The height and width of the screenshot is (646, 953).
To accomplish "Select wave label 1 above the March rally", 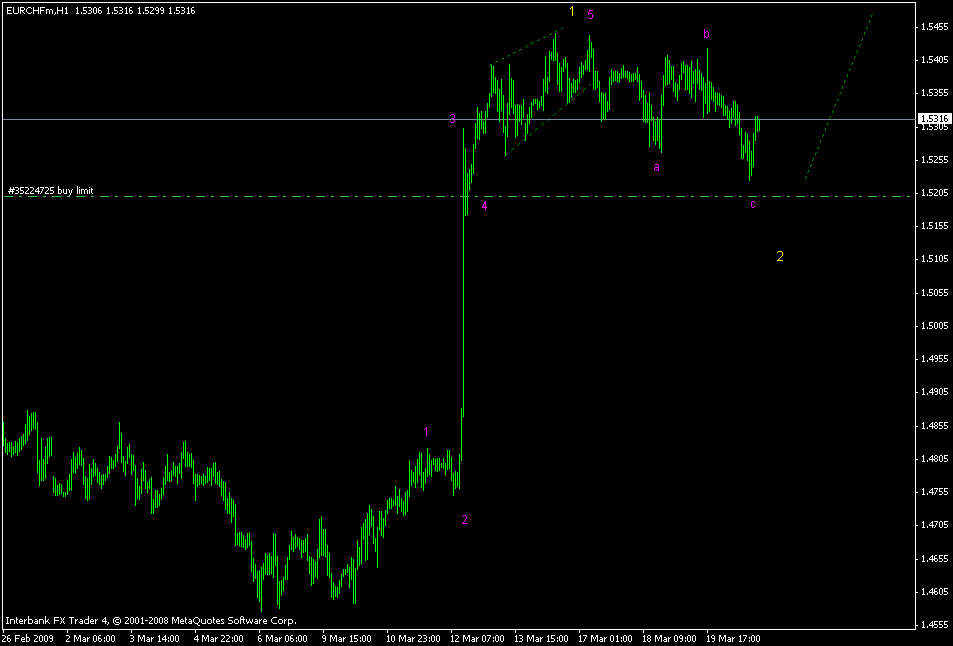I will point(425,431).
